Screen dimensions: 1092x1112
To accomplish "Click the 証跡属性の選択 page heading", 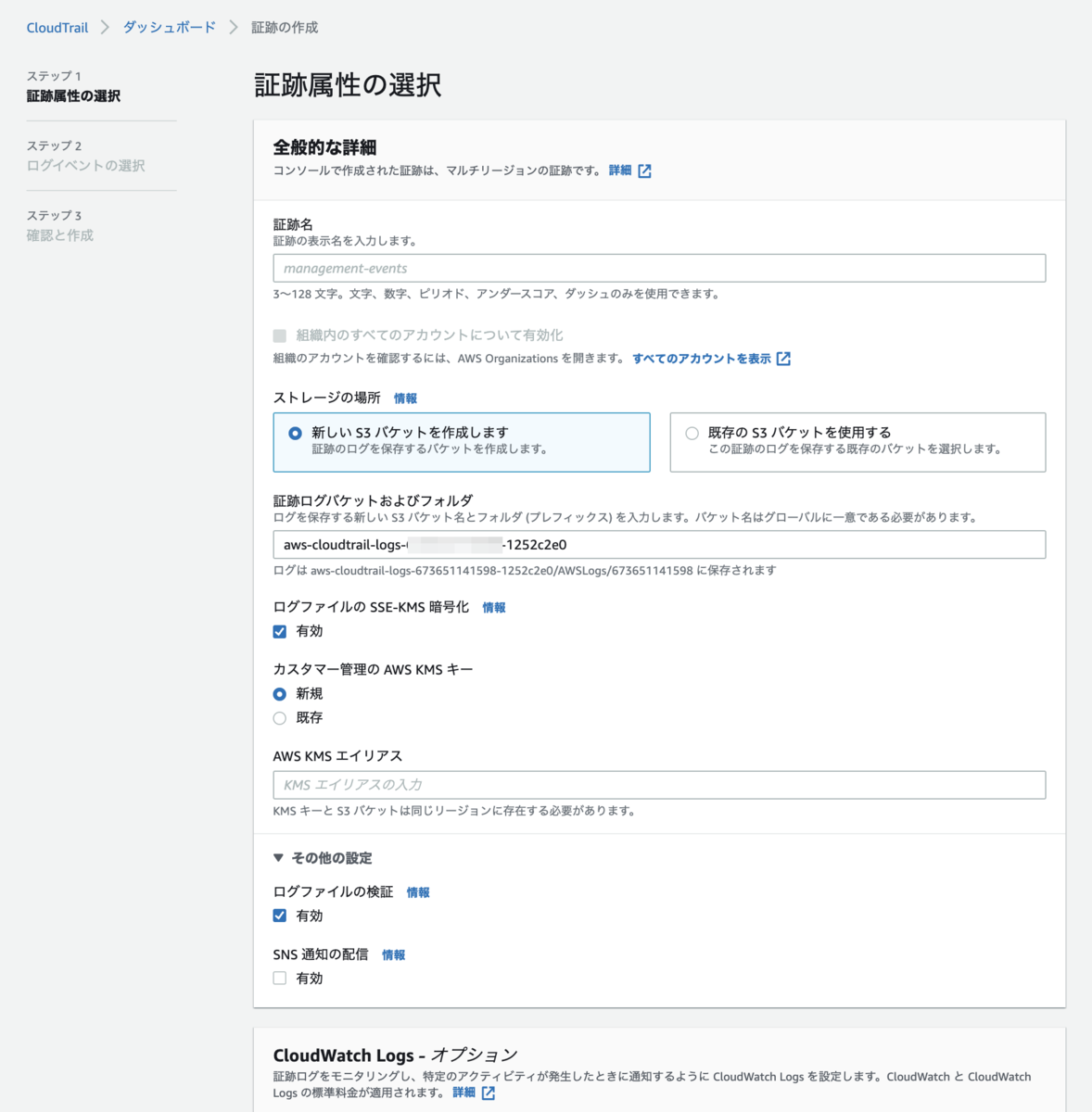I will pos(348,85).
